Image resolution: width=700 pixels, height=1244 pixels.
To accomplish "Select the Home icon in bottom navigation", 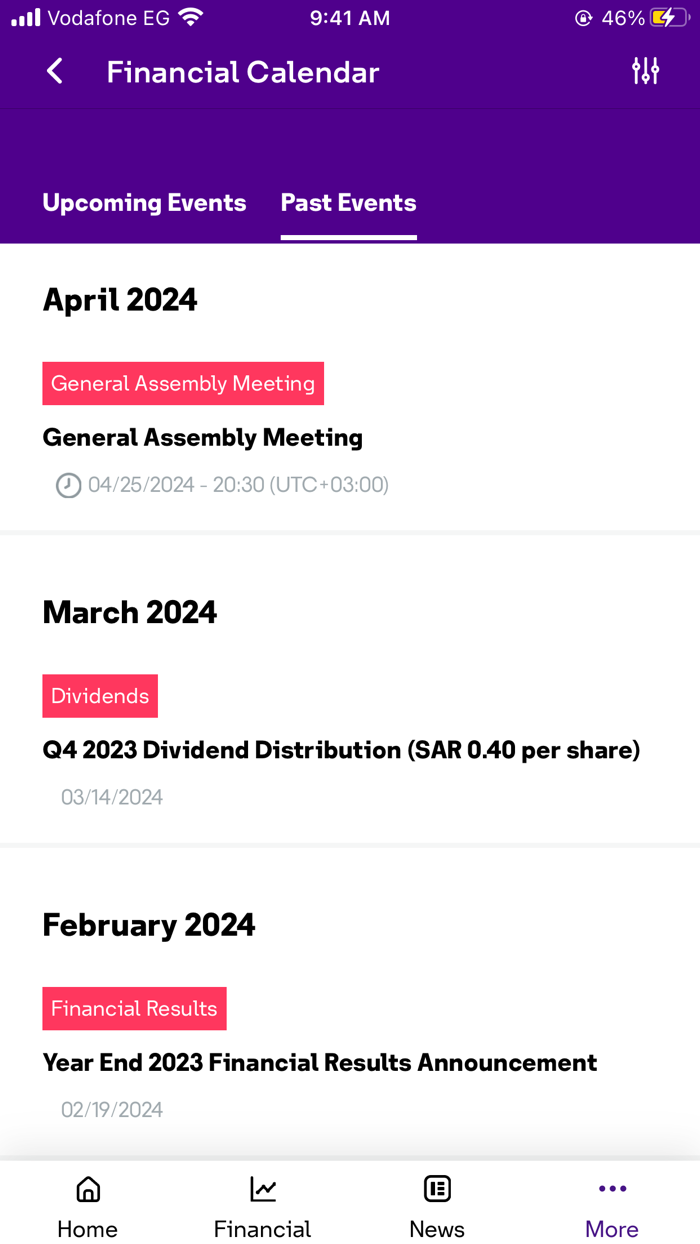I will pos(87,1190).
